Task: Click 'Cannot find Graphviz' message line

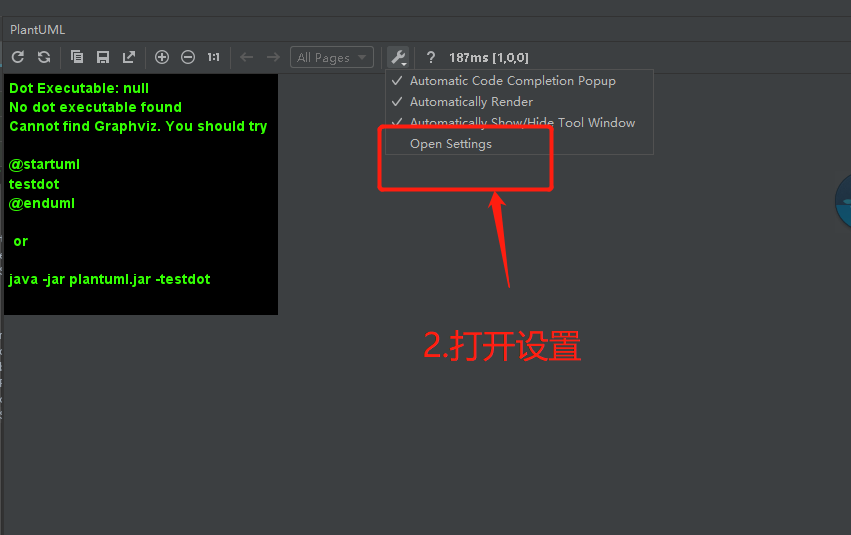Action: [138, 126]
